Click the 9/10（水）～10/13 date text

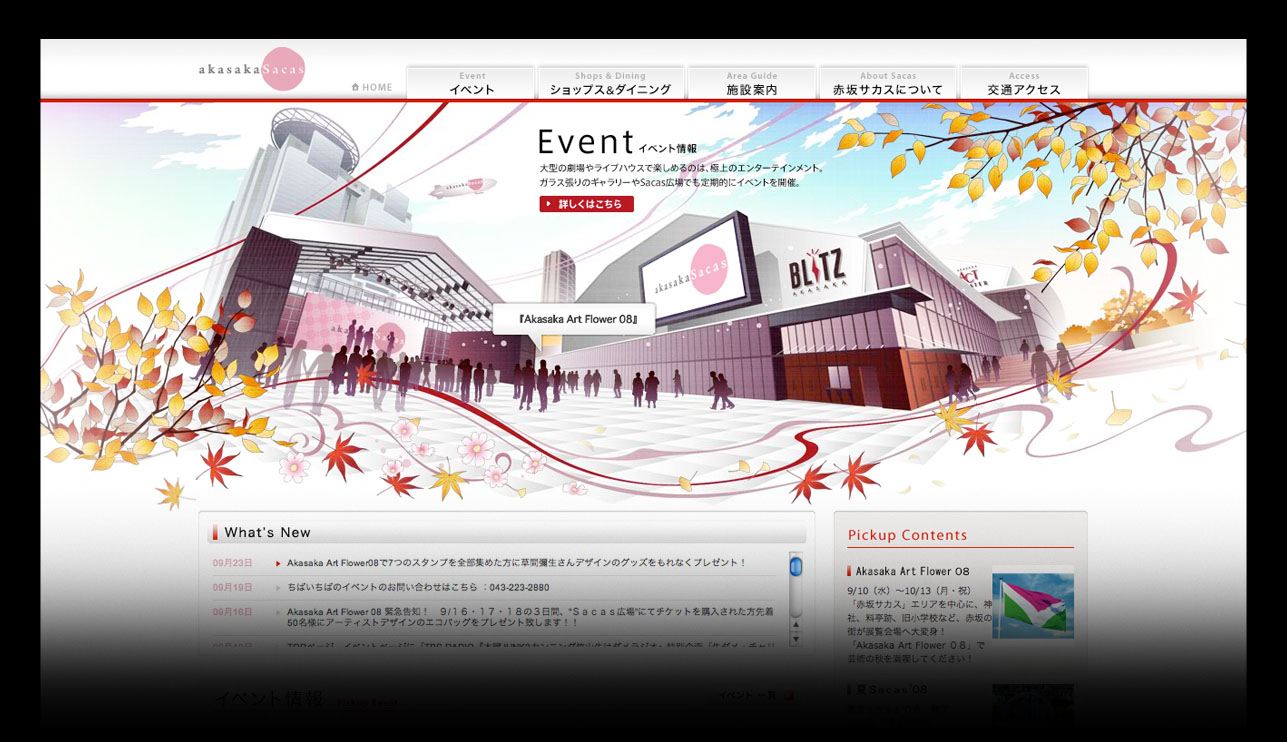[908, 591]
